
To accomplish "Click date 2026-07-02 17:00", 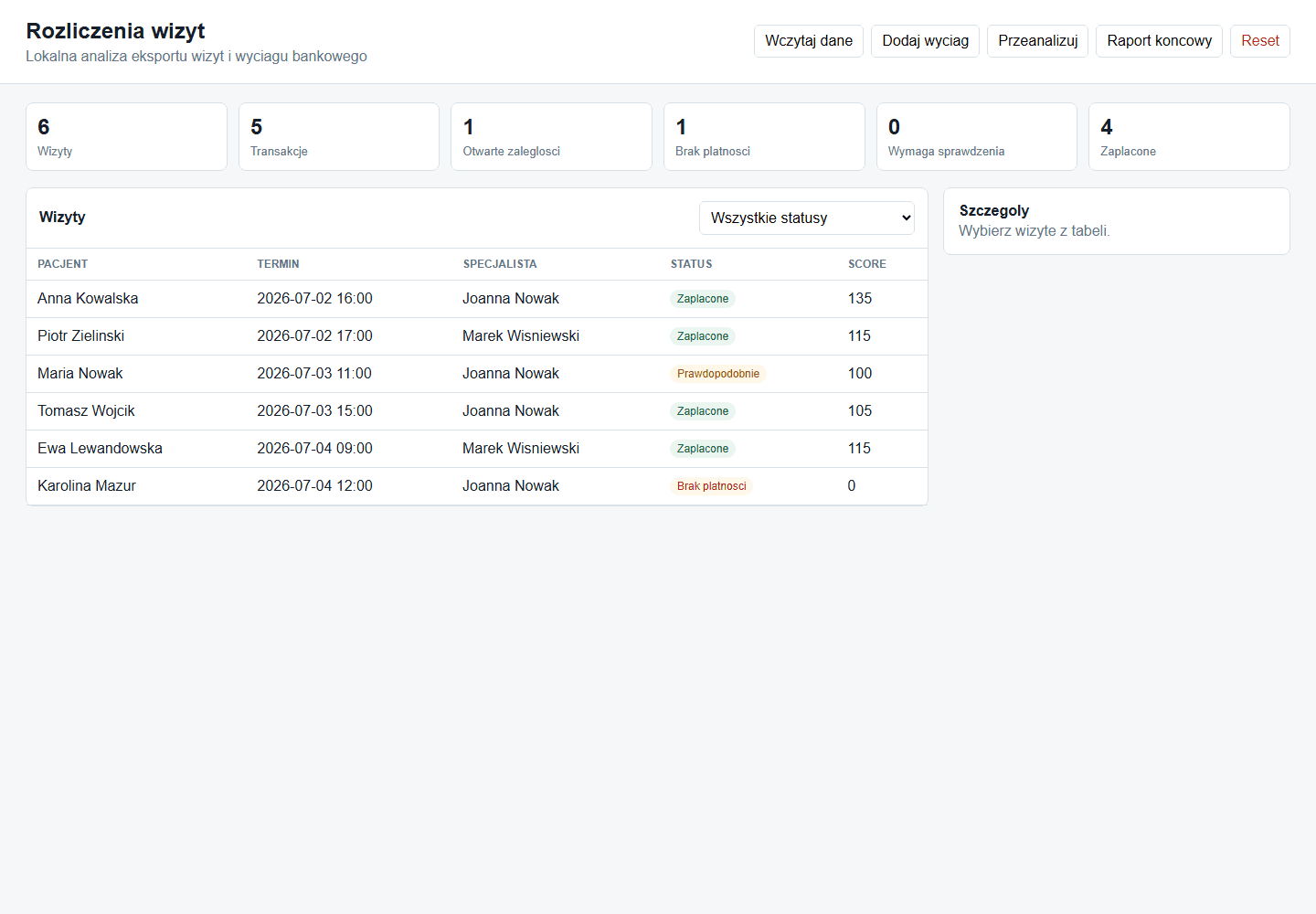I will click(x=314, y=336).
